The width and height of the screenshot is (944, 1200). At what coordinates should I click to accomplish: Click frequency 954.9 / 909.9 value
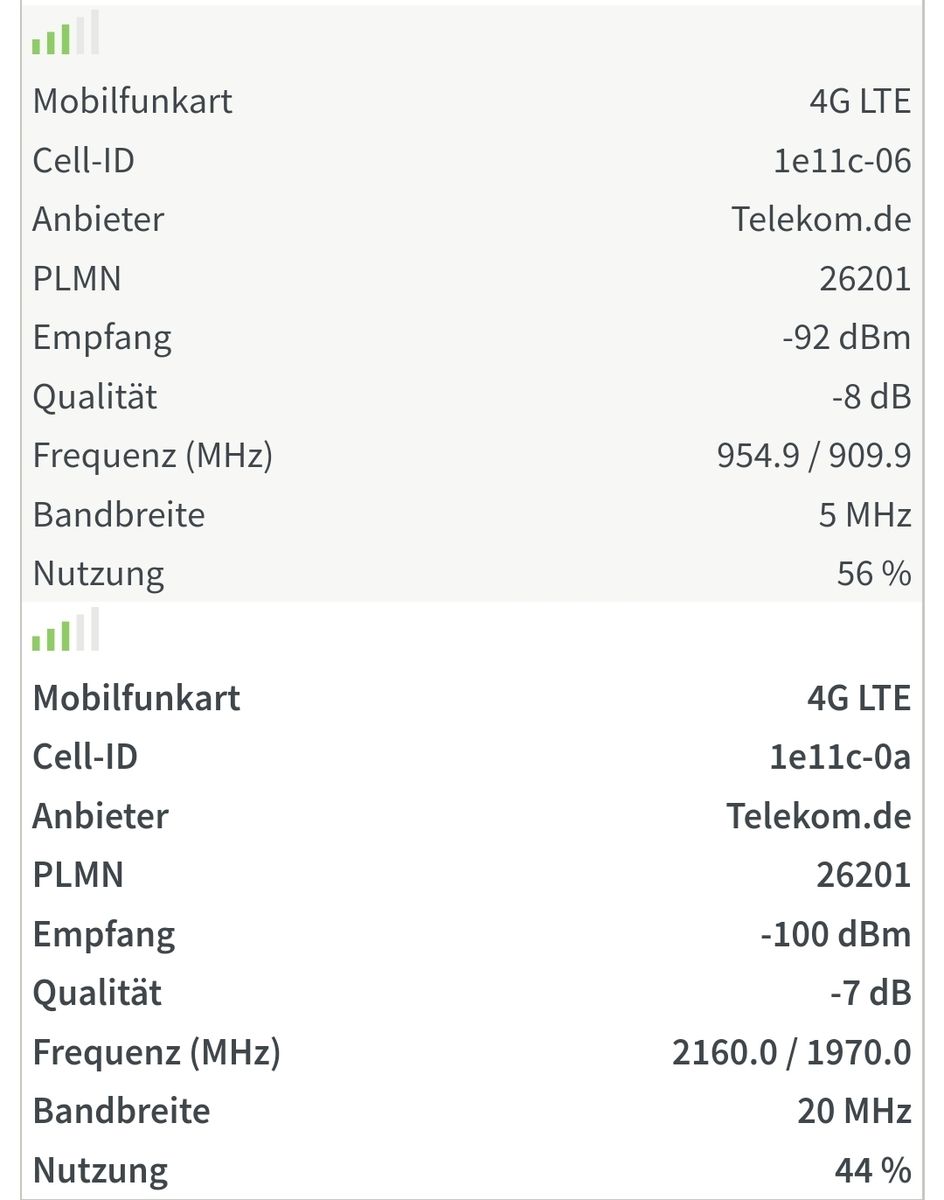point(813,456)
